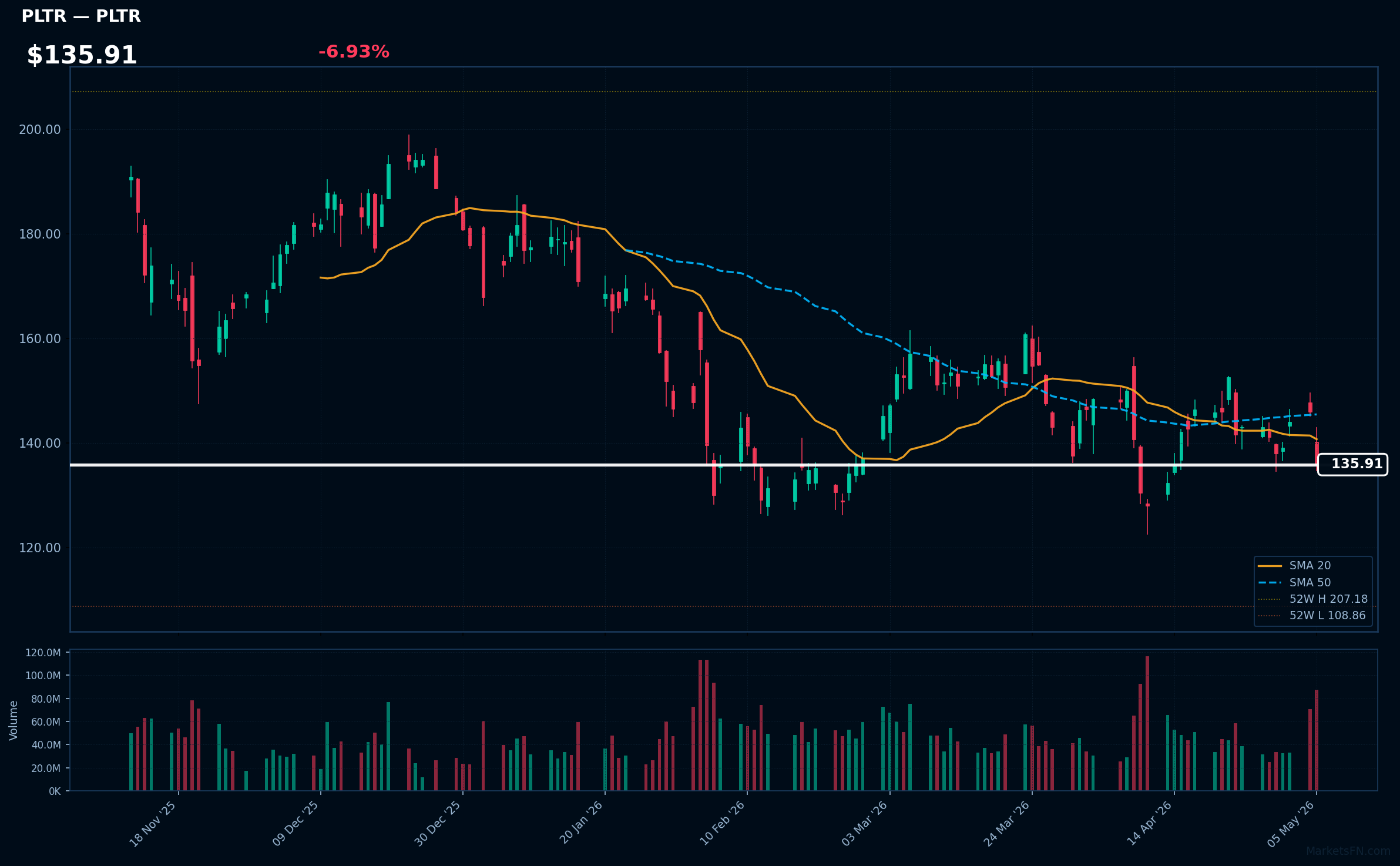
Task: Click the PLTR — PLTR chart title
Action: coord(81,16)
